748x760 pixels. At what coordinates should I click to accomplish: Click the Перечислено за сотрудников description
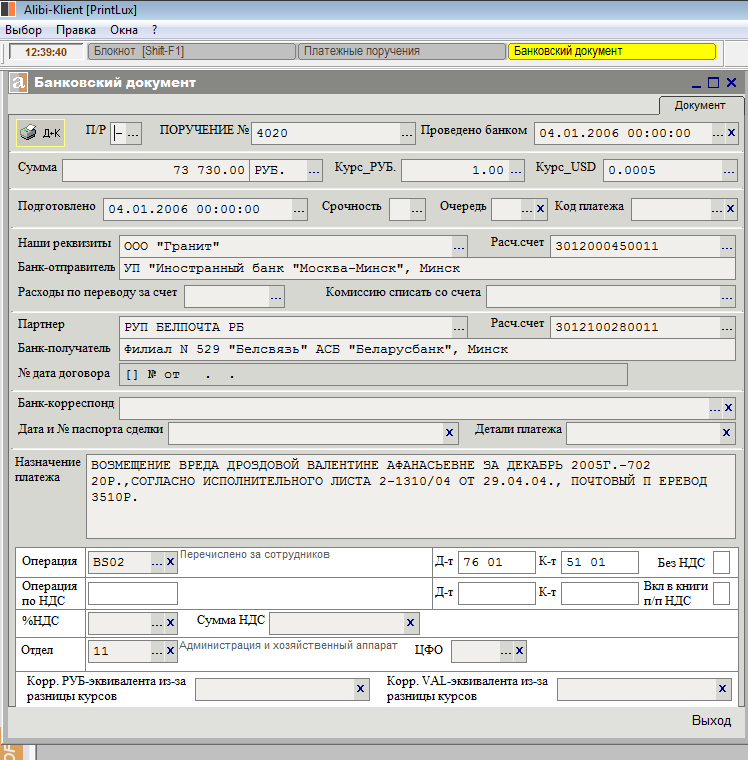tap(255, 554)
